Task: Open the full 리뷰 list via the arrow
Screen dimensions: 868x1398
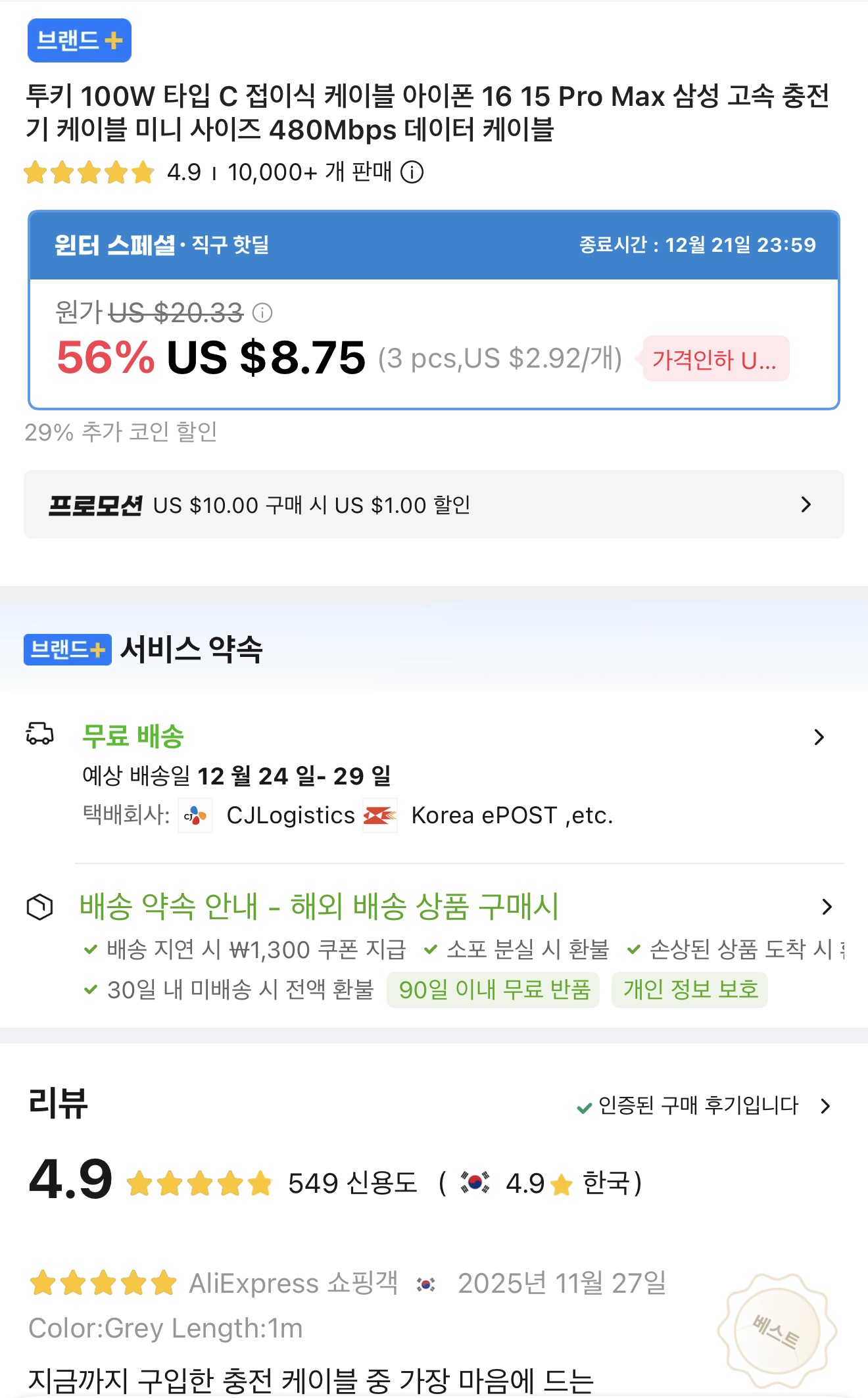Action: [825, 1106]
